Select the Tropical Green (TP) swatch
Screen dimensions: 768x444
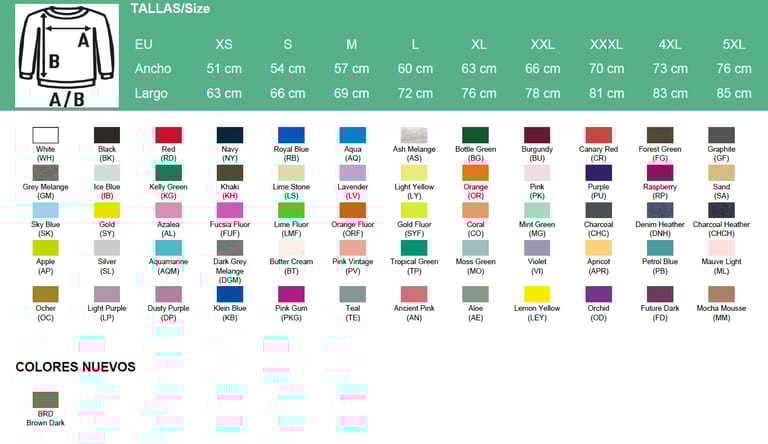[414, 248]
